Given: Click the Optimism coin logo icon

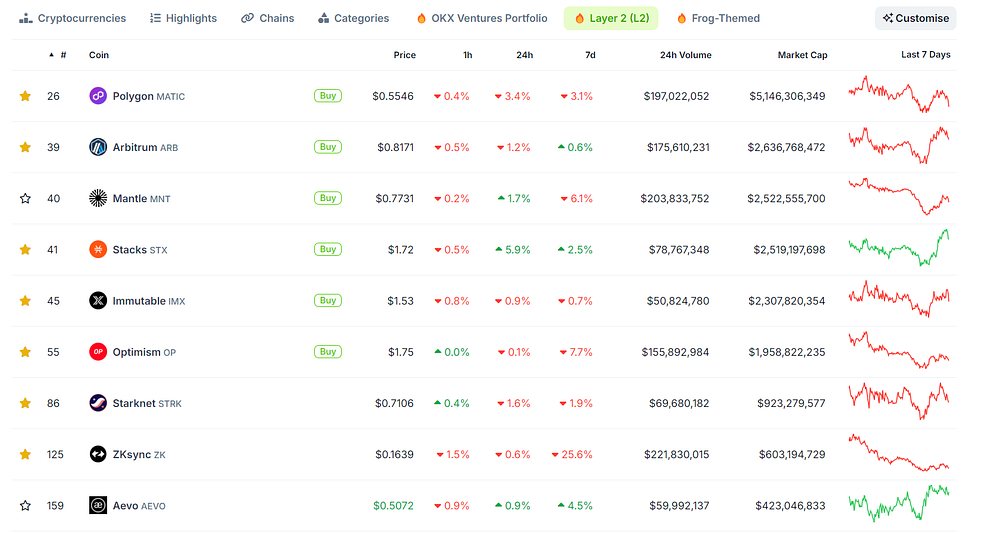Looking at the screenshot, I should (98, 352).
